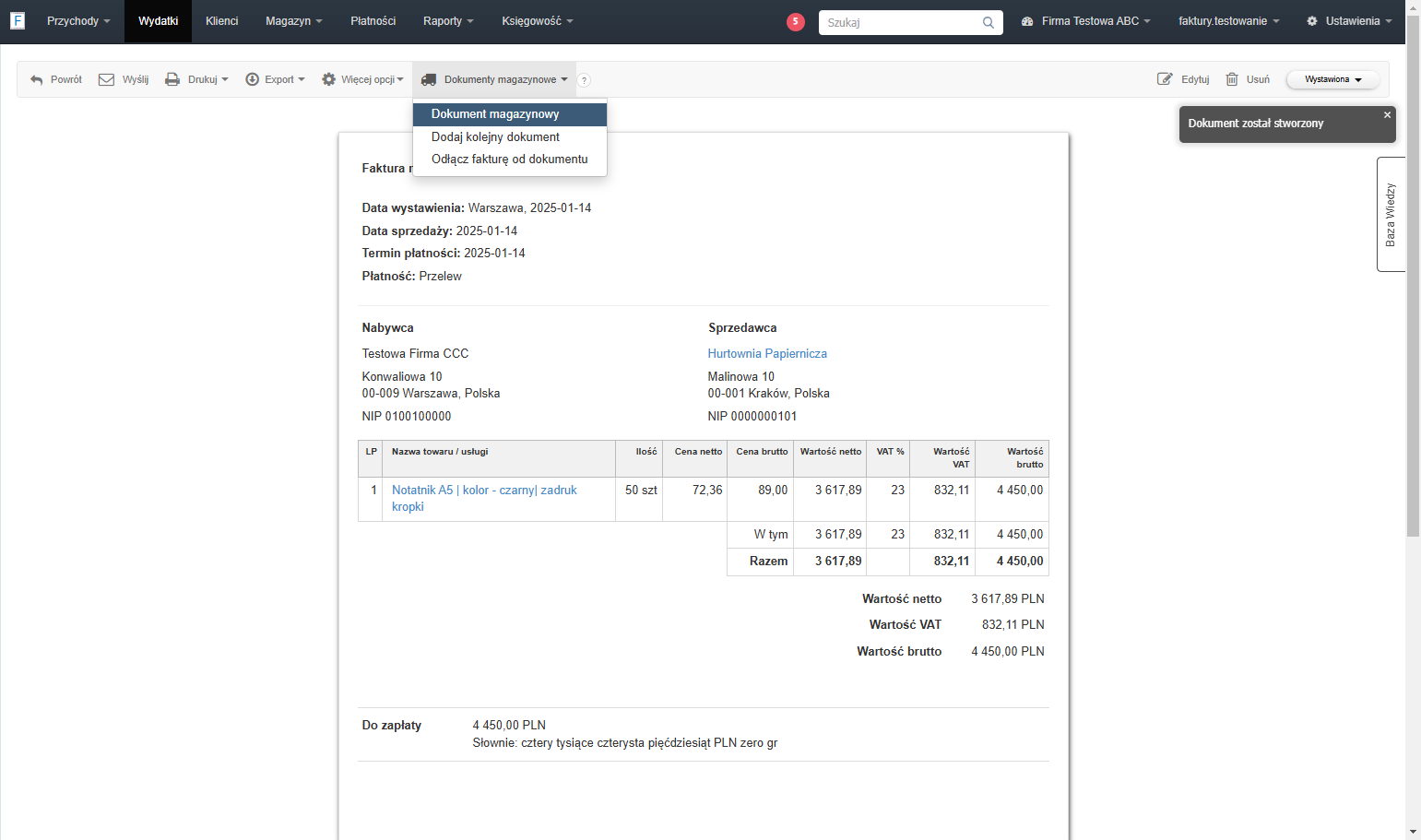The image size is (1421, 840).
Task: Go to the Wydatki tab
Action: pyautogui.click(x=158, y=21)
